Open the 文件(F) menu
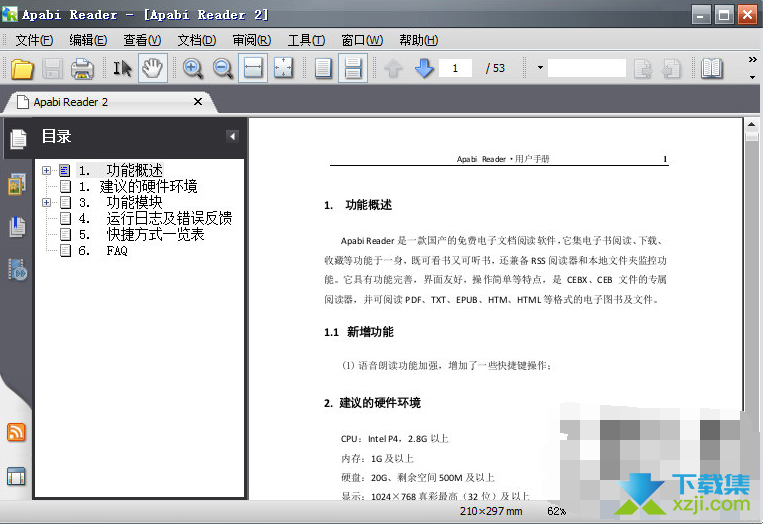 point(34,40)
